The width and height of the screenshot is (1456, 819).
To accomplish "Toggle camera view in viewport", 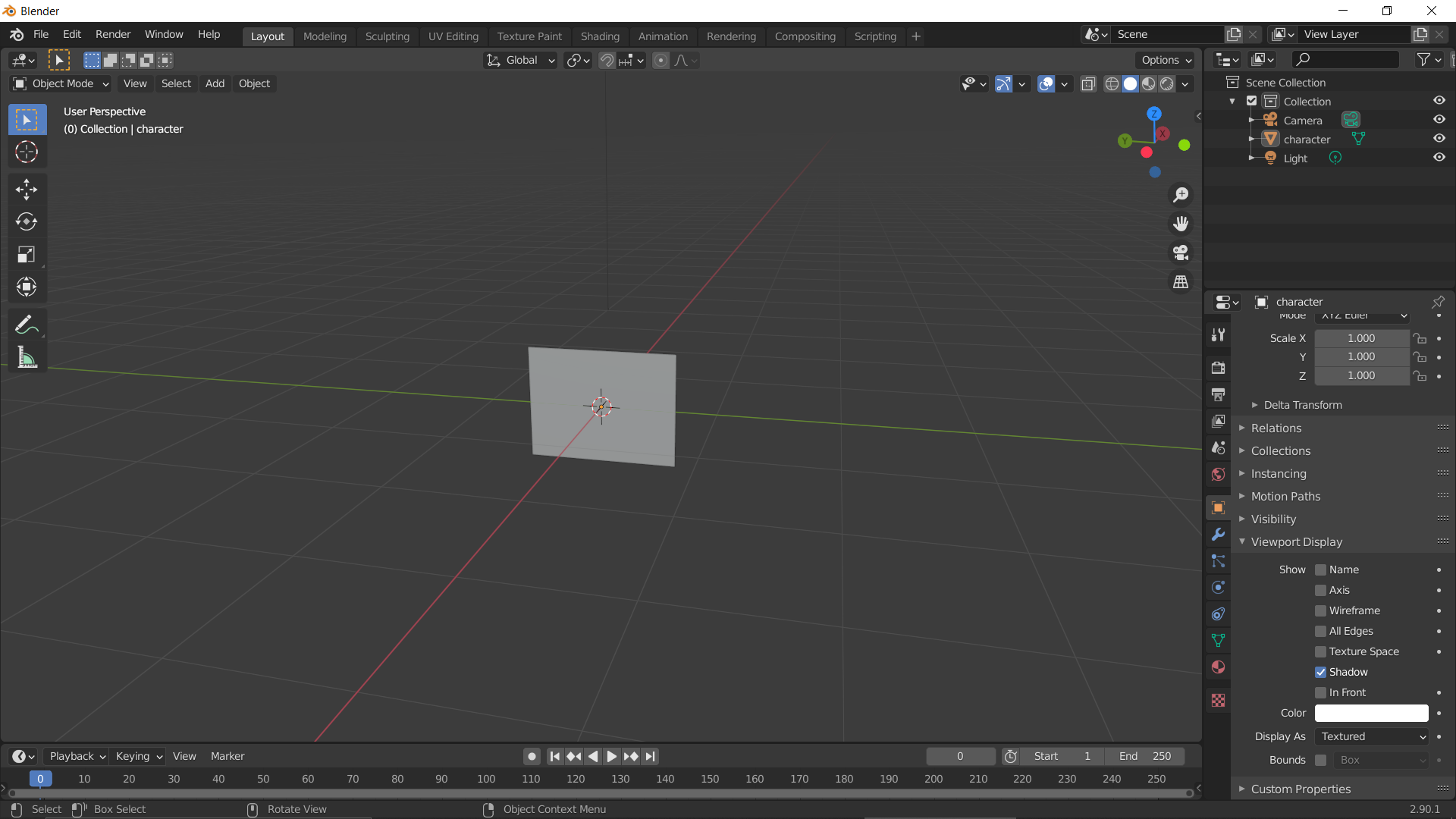I will [x=1181, y=253].
